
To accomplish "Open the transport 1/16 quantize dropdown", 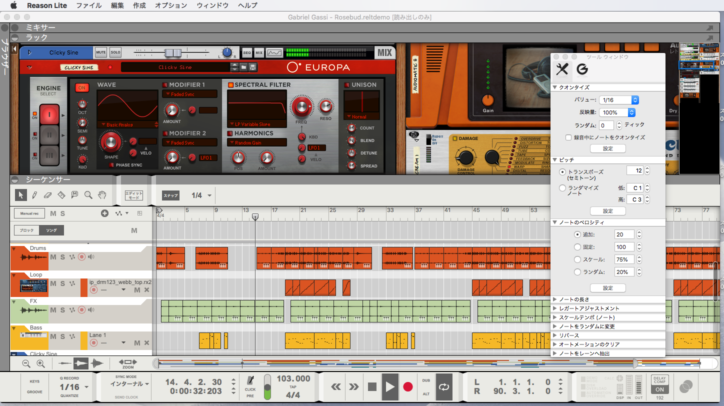I will [73, 387].
